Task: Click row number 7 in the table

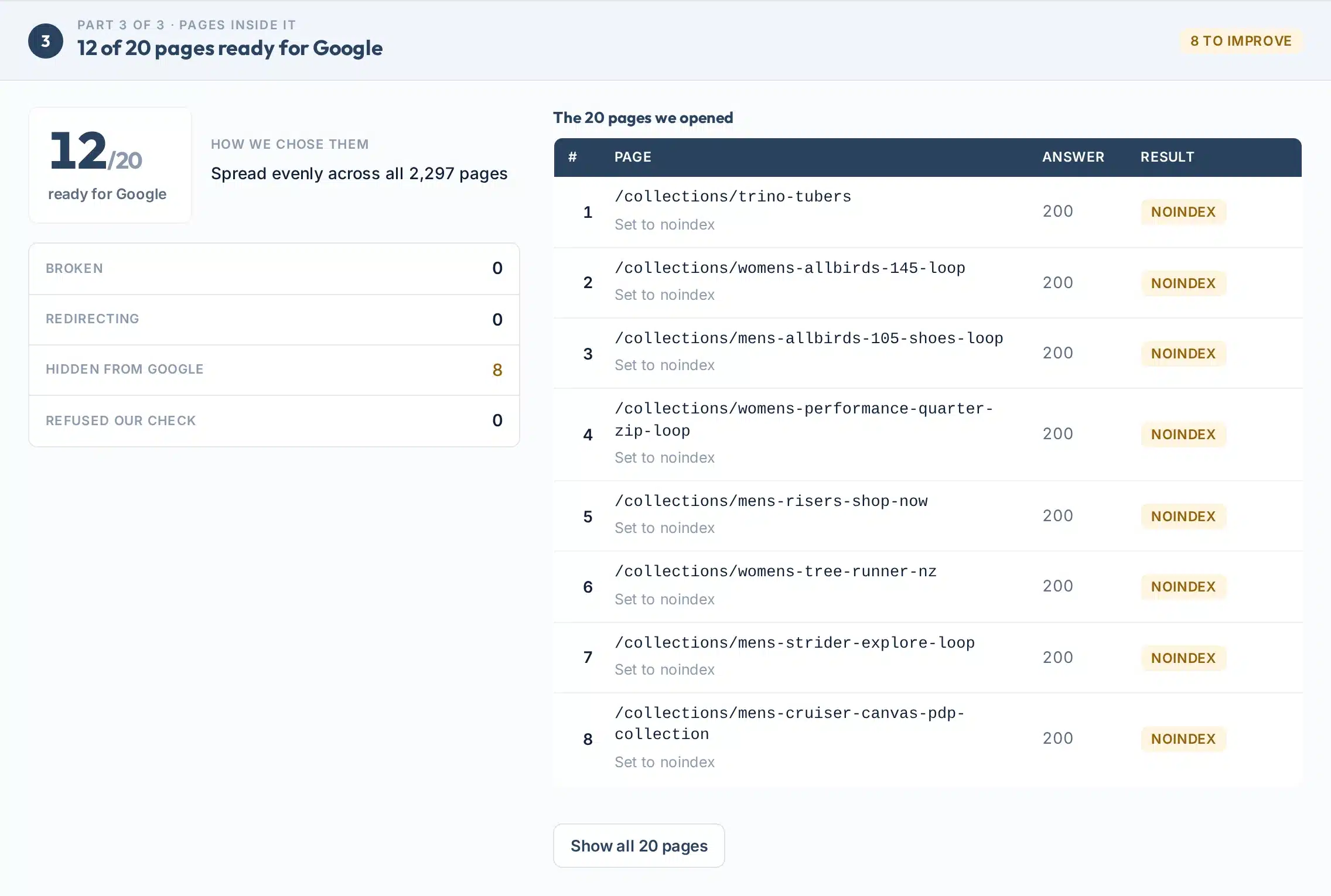Action: (588, 658)
